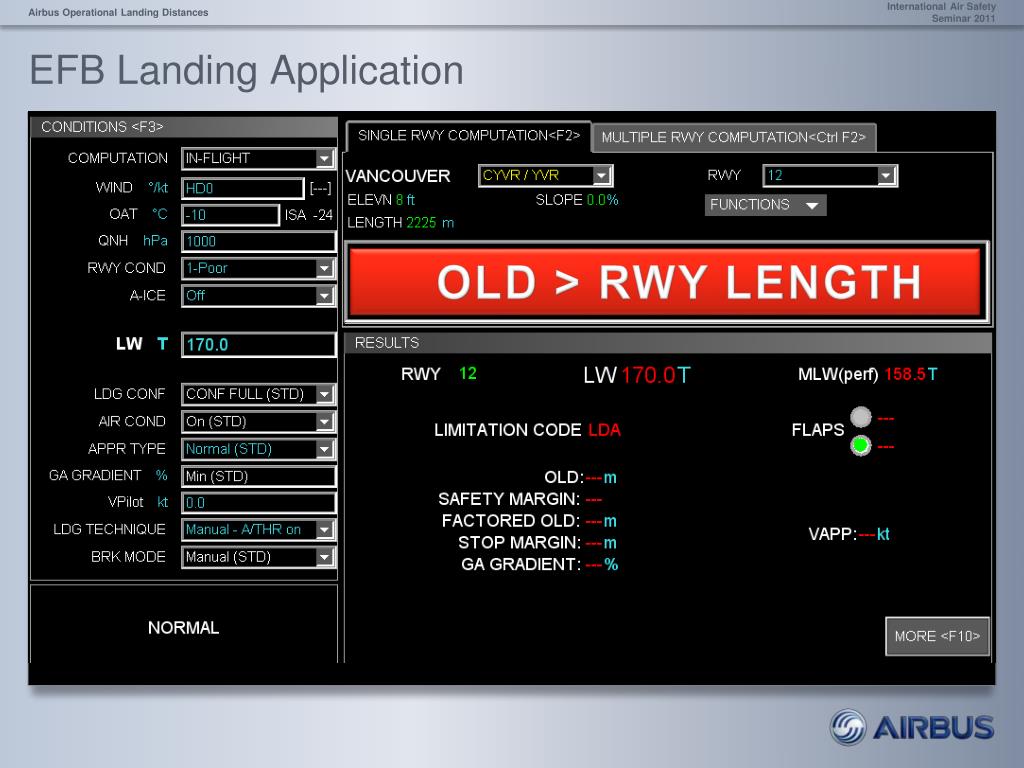Click the LIMITATION CODE LDA value
The height and width of the screenshot is (768, 1024).
(x=604, y=430)
